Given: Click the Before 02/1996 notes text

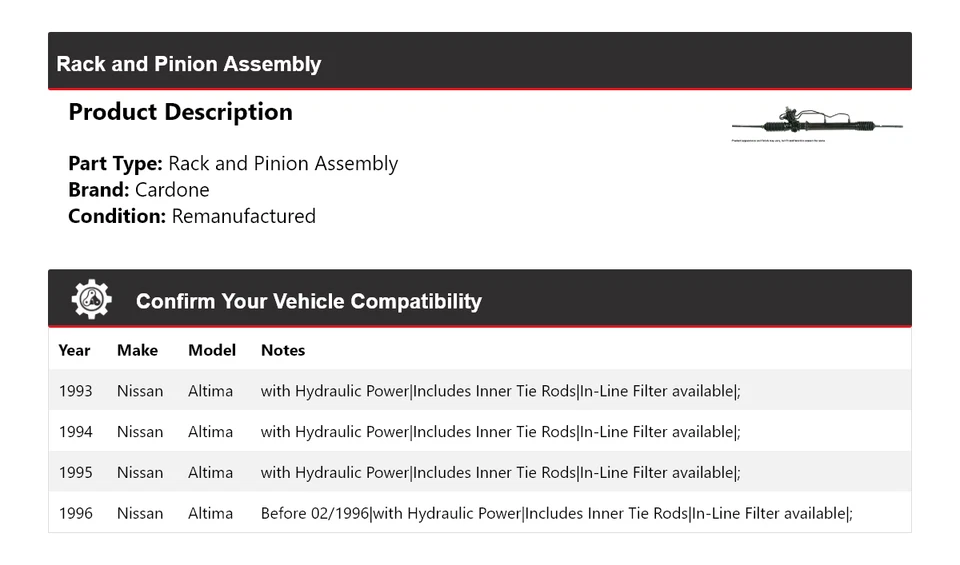Looking at the screenshot, I should click(x=556, y=513).
